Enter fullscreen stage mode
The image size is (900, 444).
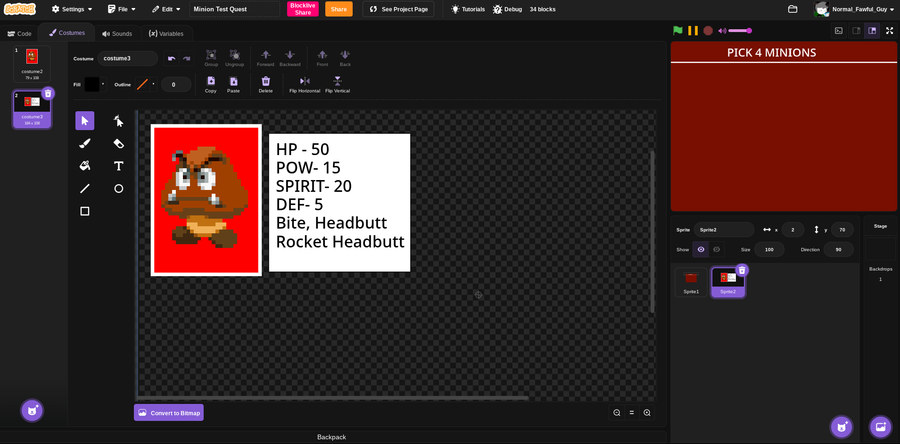pos(890,30)
